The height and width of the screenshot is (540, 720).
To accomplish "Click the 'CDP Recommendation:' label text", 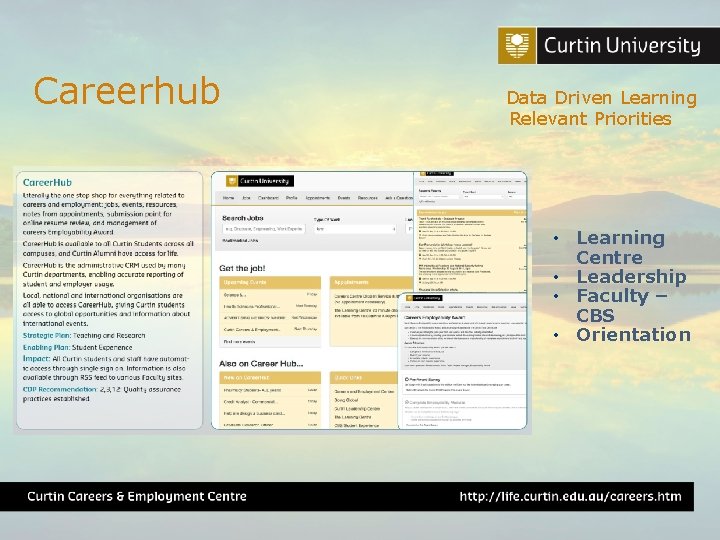I will 60,389.
